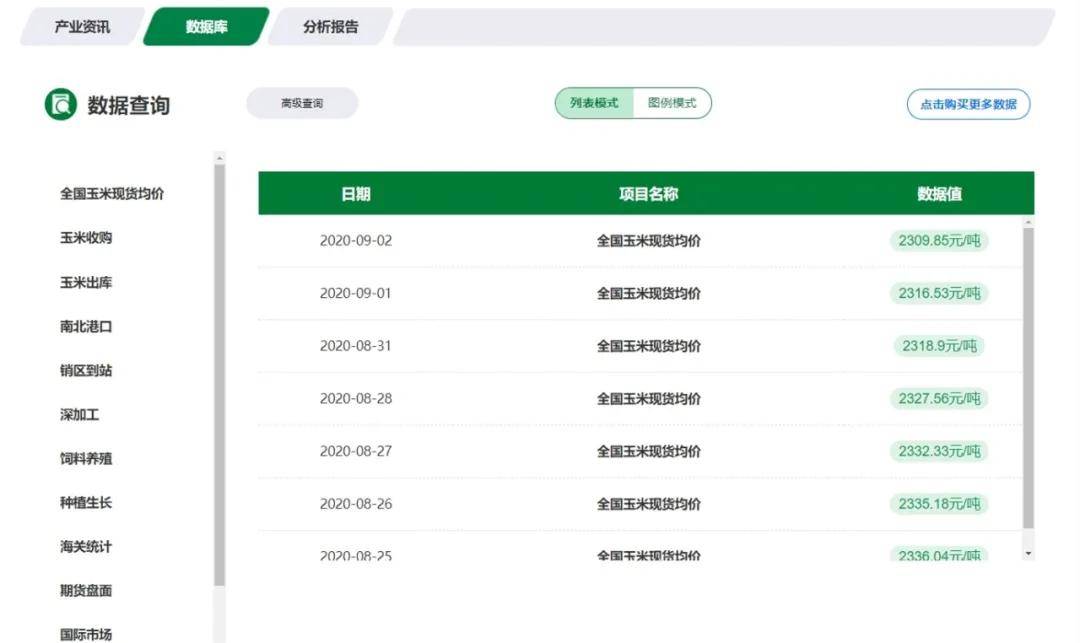The height and width of the screenshot is (643, 1080).
Task: Switch to the 分析报告 tab
Action: (329, 26)
